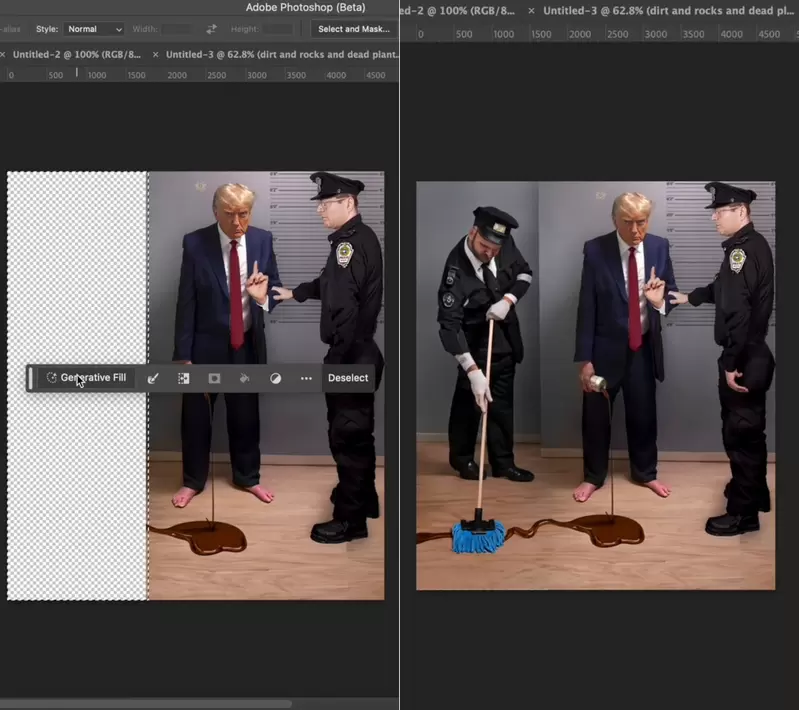Click the Generative Fill button
Viewport: 799px width, 710px height.
(86, 378)
